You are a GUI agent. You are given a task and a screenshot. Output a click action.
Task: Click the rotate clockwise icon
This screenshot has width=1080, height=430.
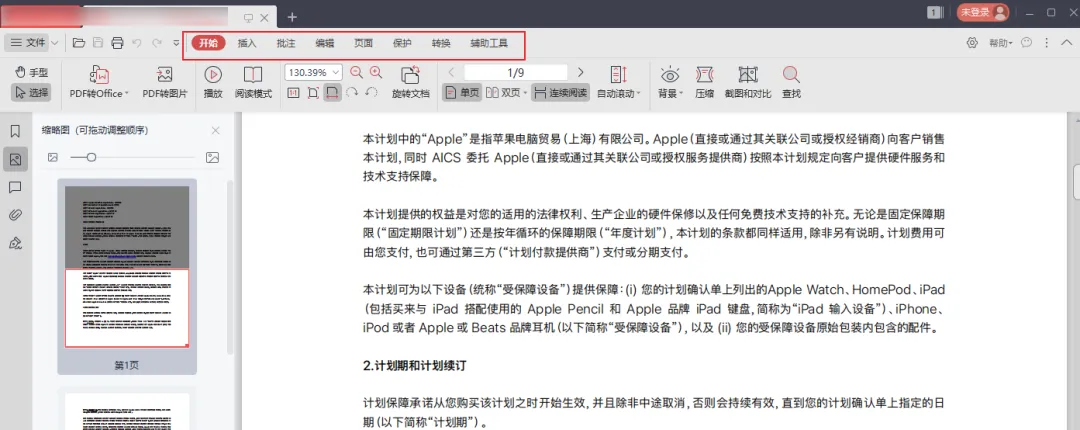coord(352,92)
